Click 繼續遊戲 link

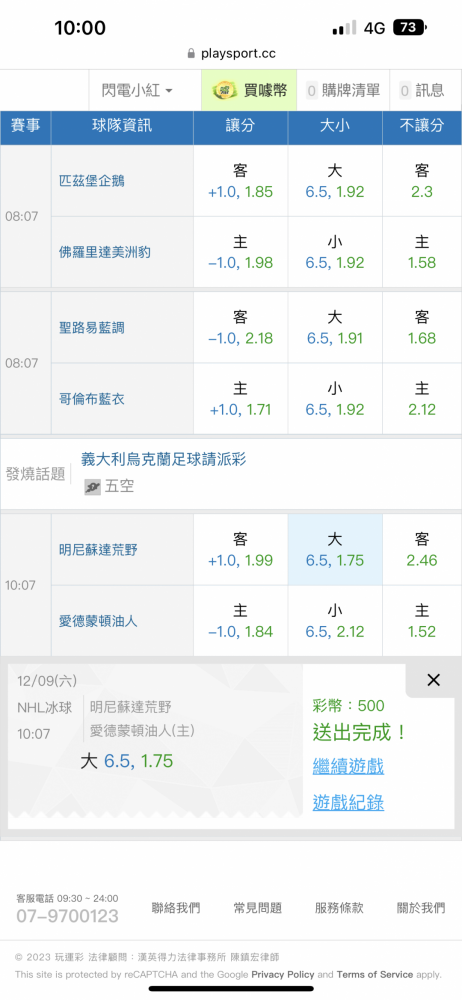tap(348, 766)
